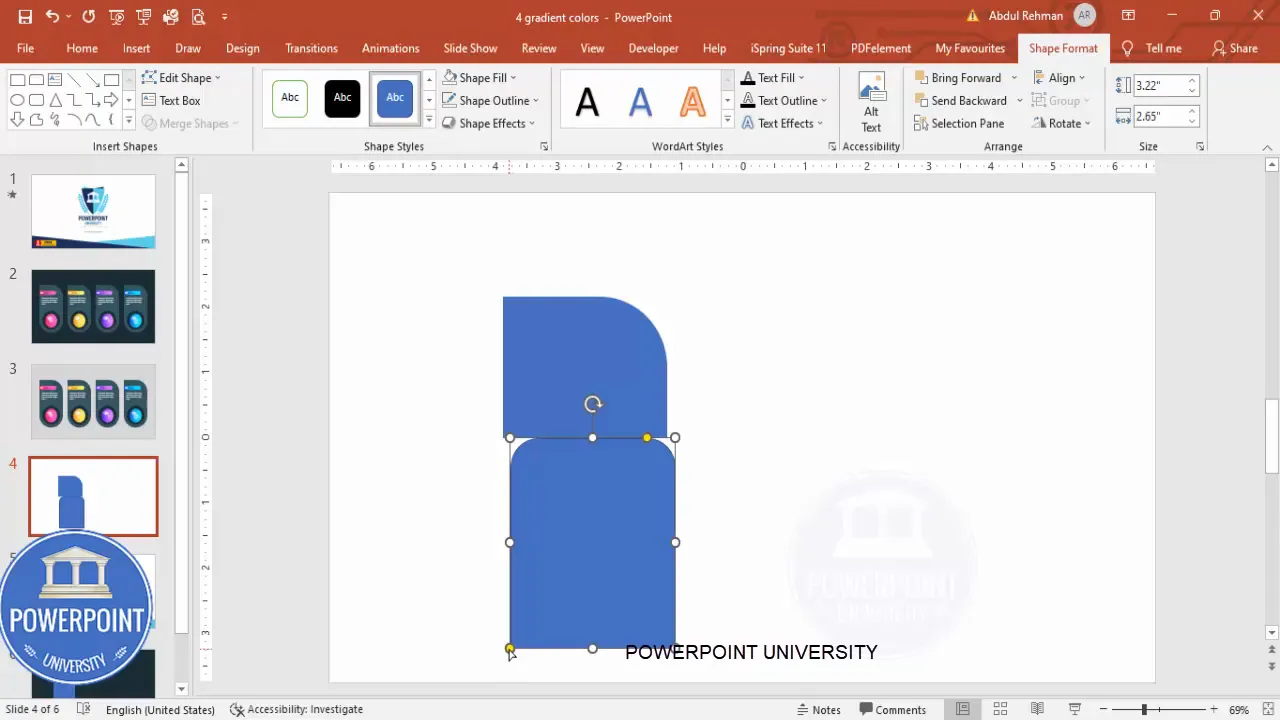Toggle the Comments pane
Image resolution: width=1280 pixels, height=720 pixels.
(893, 709)
